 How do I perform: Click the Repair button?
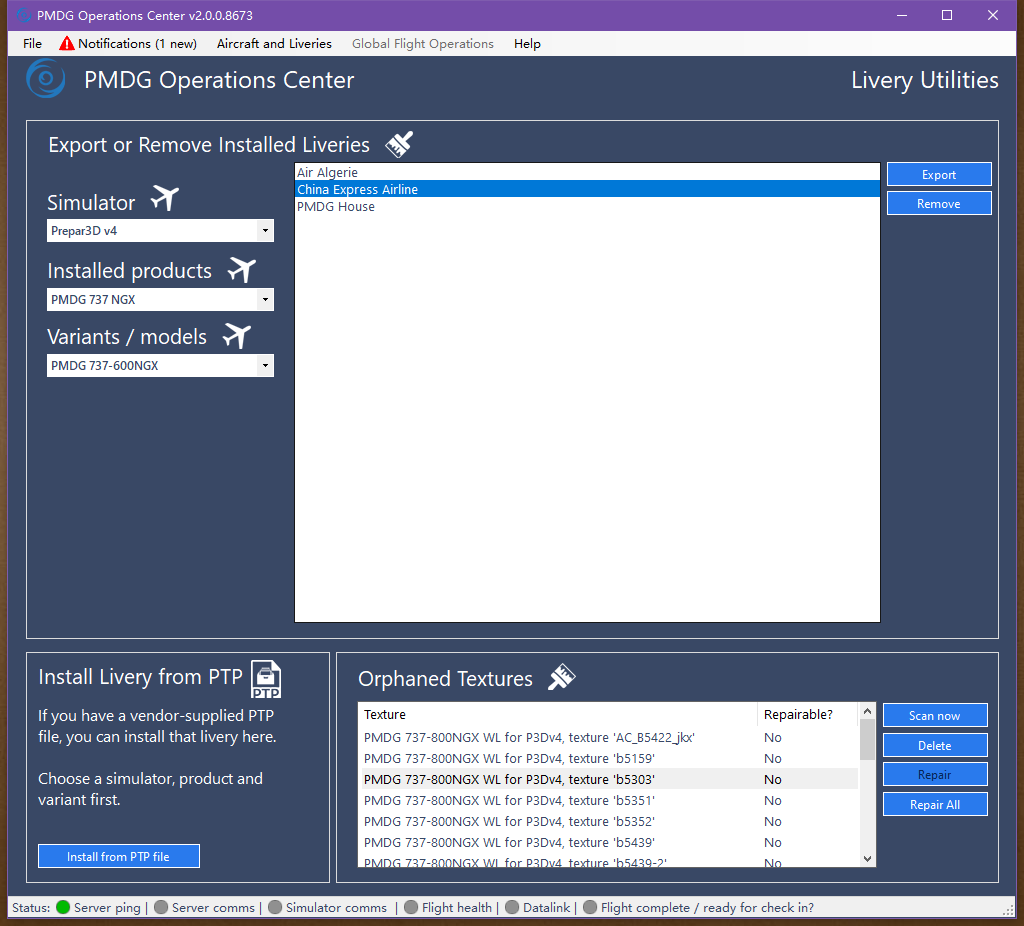point(935,774)
